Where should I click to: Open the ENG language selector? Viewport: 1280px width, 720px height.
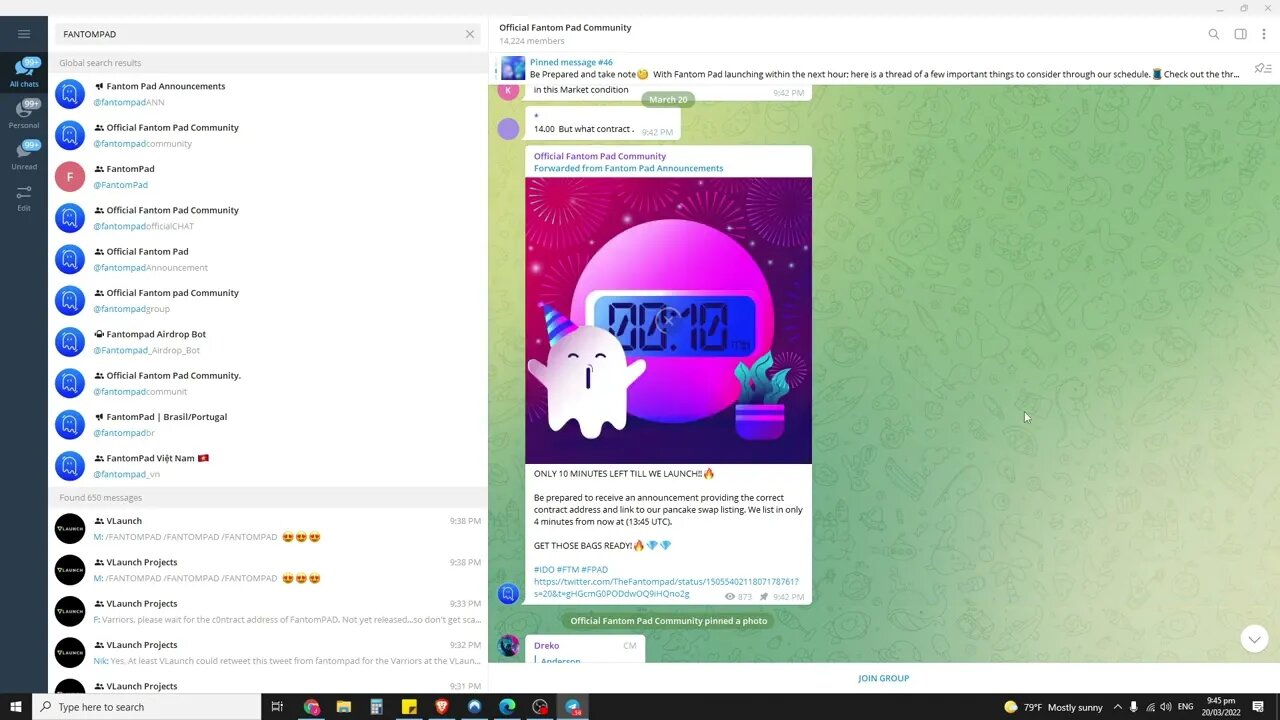(1186, 707)
